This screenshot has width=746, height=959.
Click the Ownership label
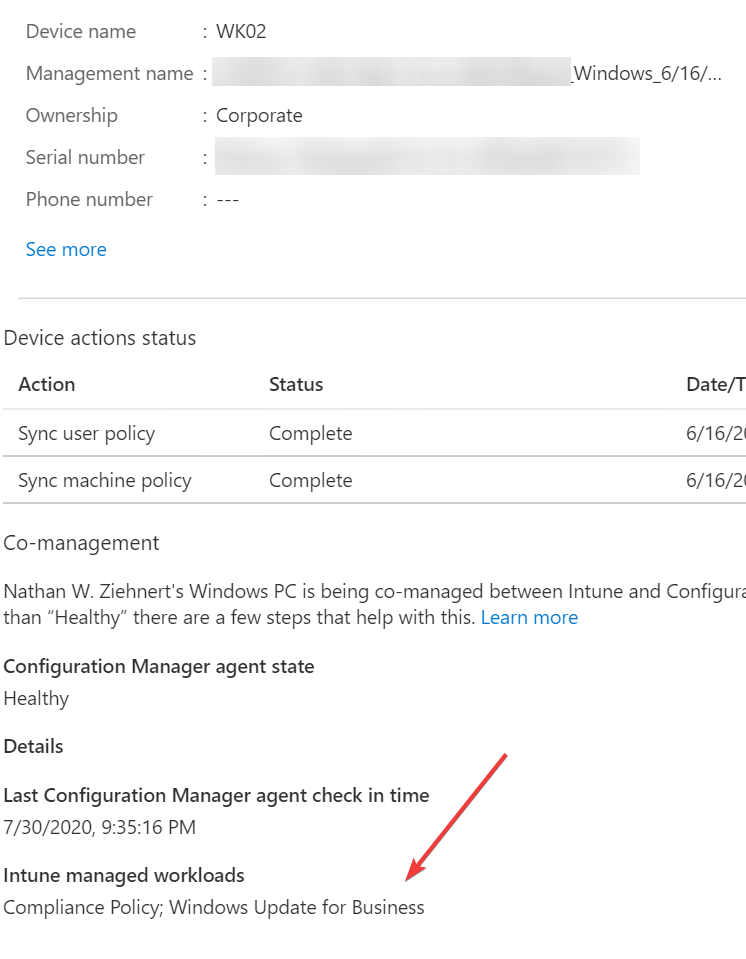click(x=72, y=116)
